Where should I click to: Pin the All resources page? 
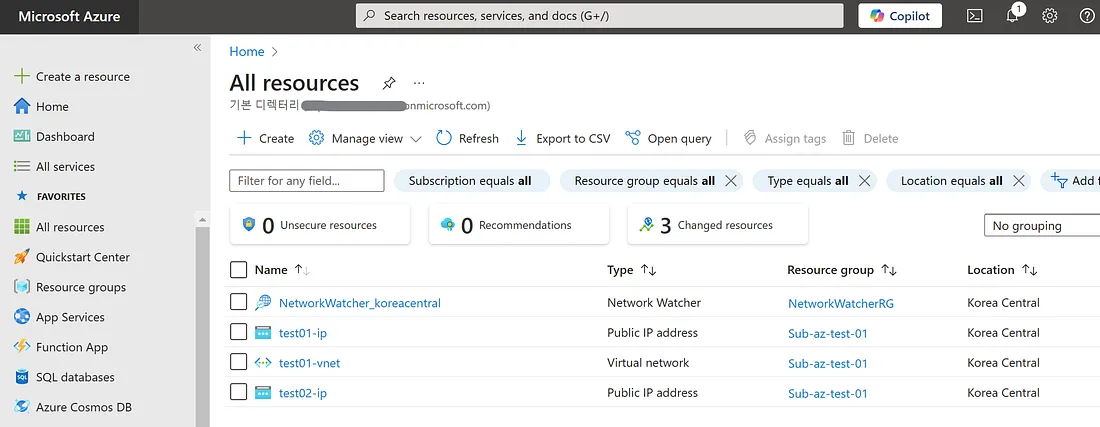(388, 83)
